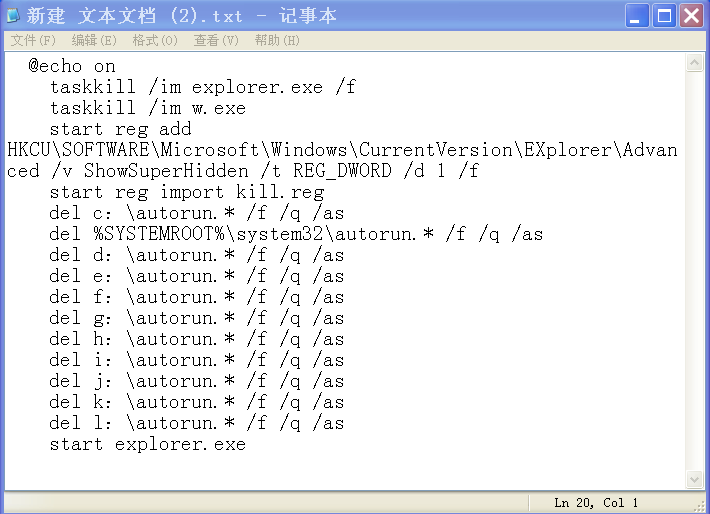Click the Notepad icon in the title bar

pos(14,16)
